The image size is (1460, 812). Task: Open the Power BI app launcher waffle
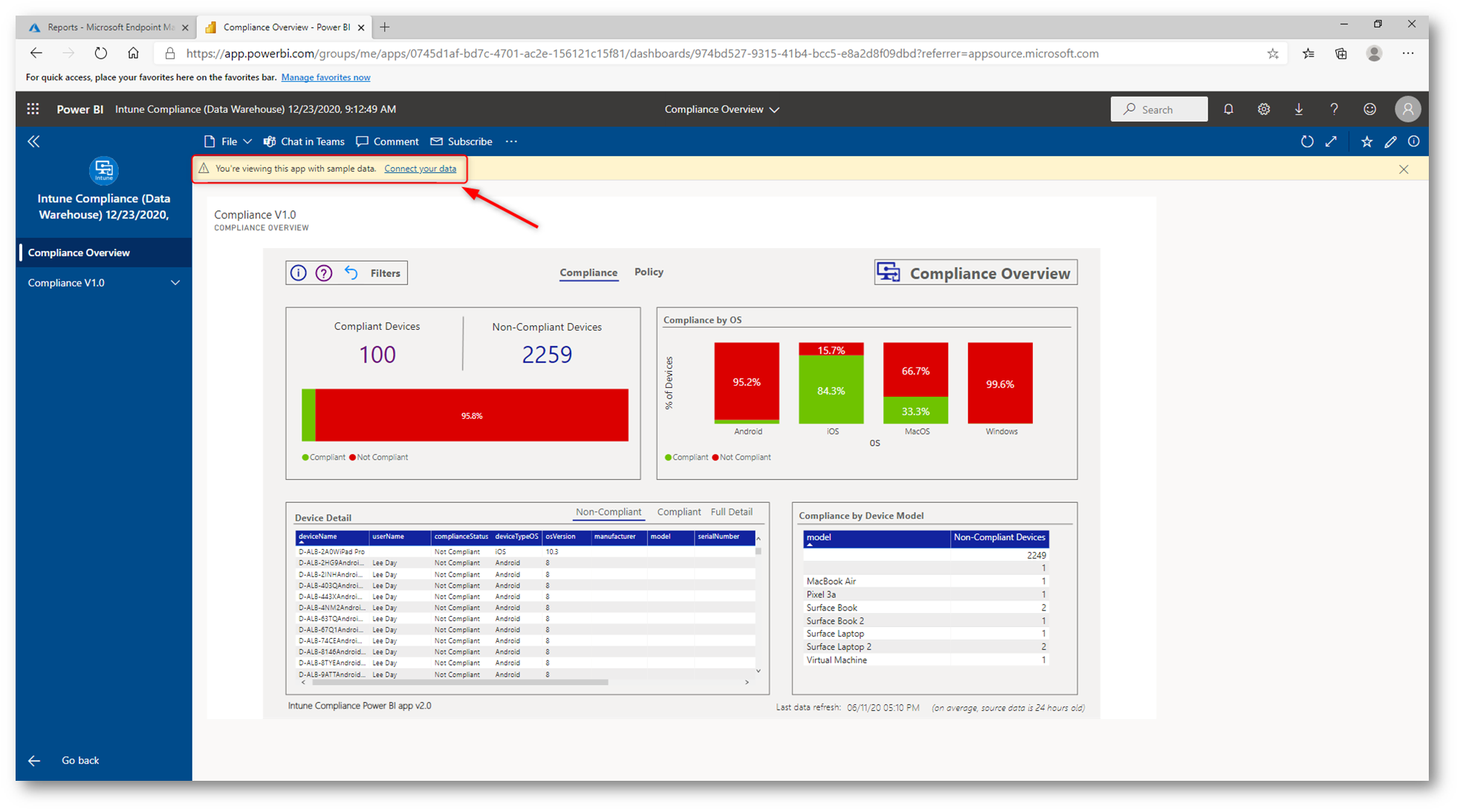33,109
